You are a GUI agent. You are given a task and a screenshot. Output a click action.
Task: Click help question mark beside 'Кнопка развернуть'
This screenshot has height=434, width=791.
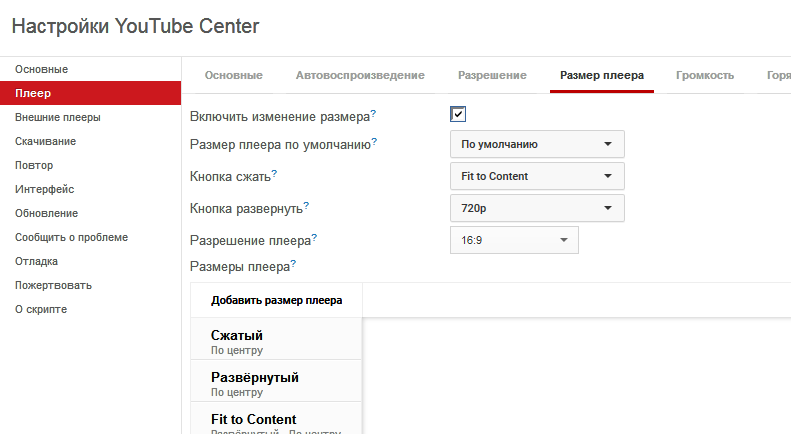(x=306, y=206)
